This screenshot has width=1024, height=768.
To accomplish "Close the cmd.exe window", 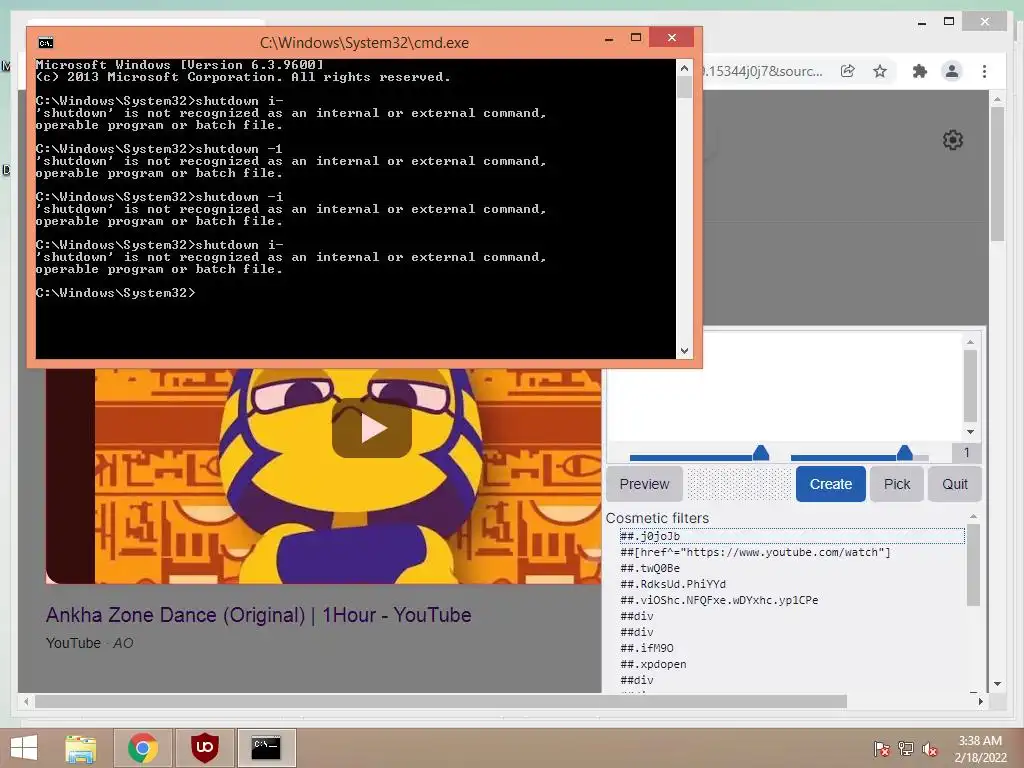I will pos(671,37).
